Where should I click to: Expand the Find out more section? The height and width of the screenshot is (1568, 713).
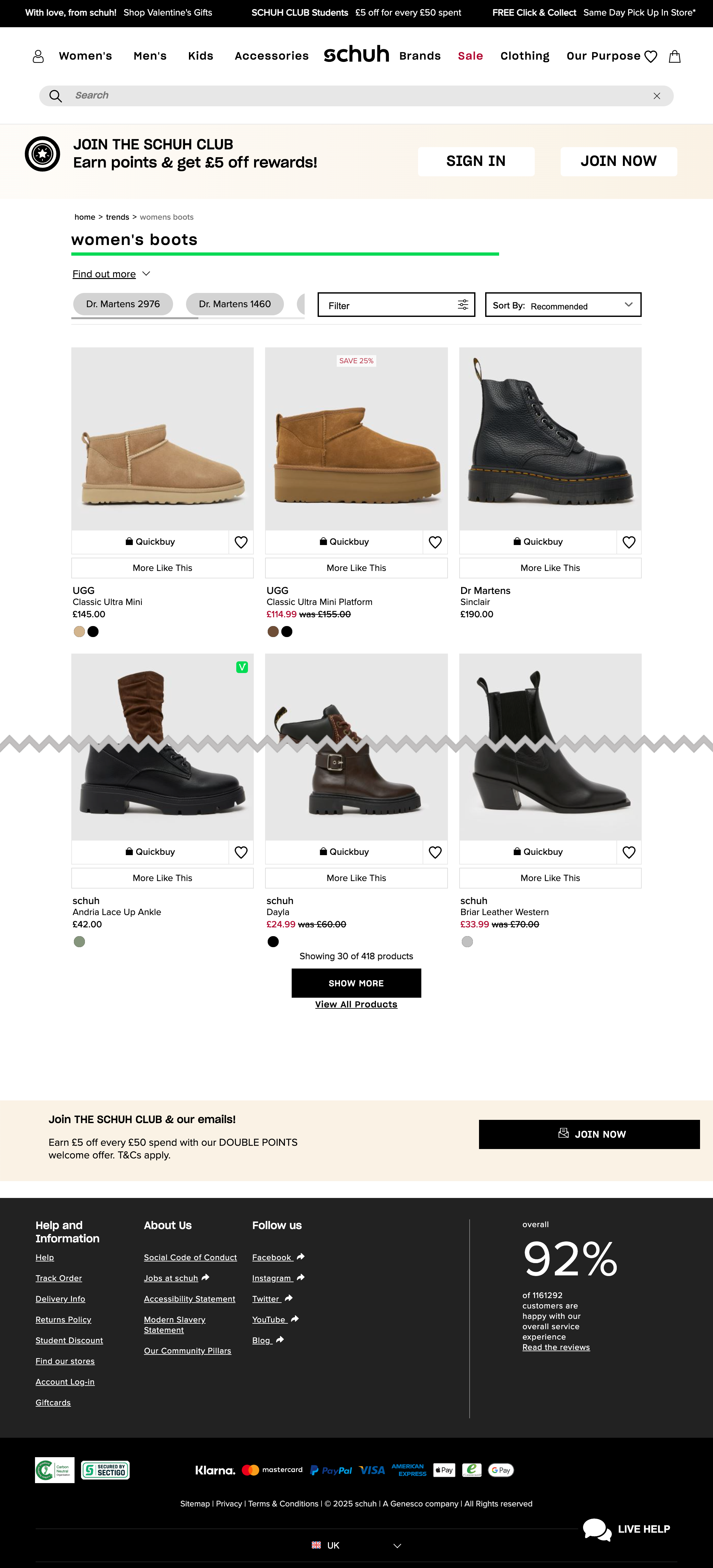[x=111, y=274]
